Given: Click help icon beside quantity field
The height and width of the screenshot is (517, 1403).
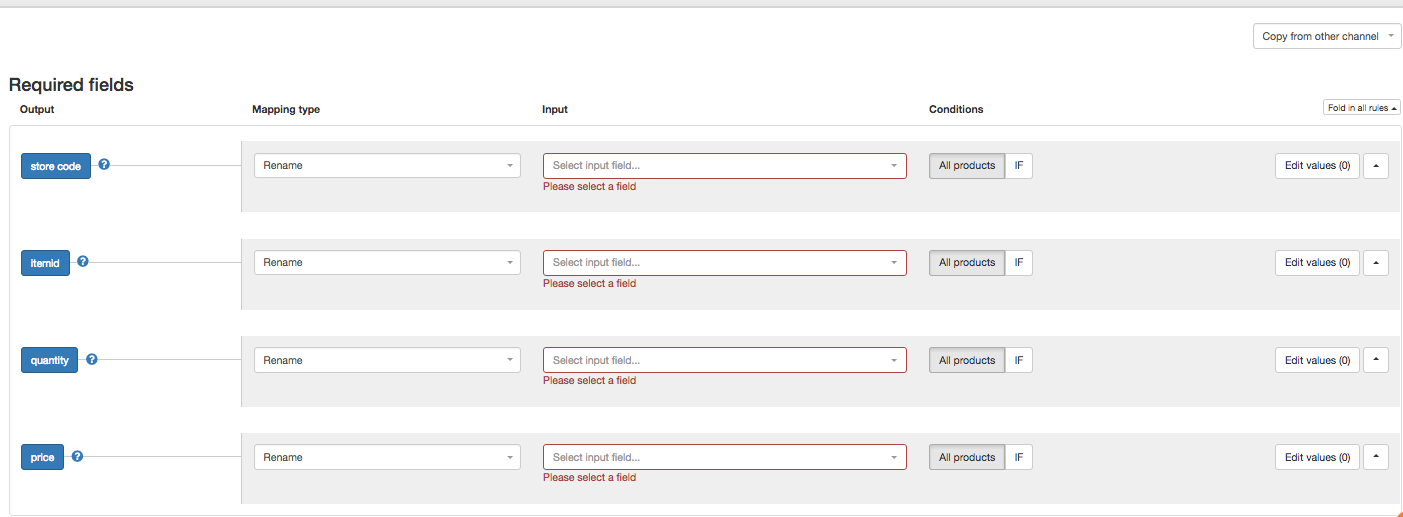Looking at the screenshot, I should tap(92, 359).
